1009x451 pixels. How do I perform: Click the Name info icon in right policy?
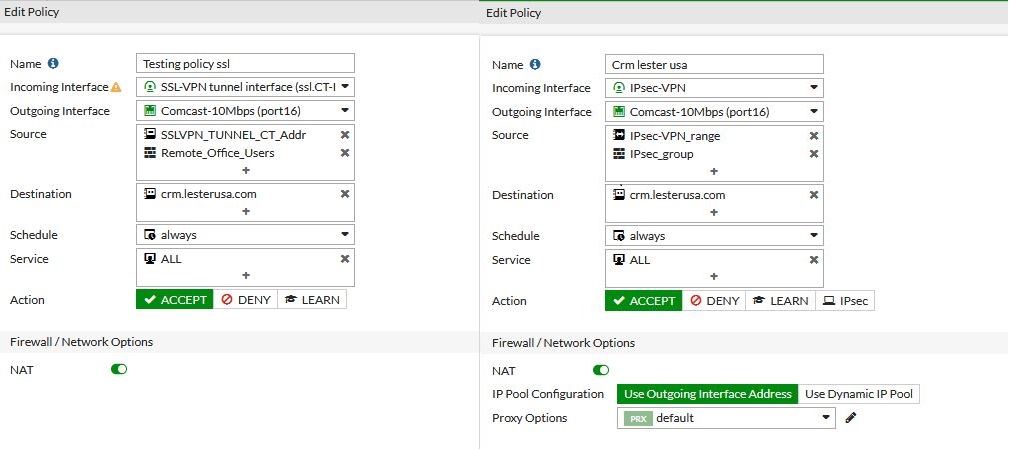point(535,65)
